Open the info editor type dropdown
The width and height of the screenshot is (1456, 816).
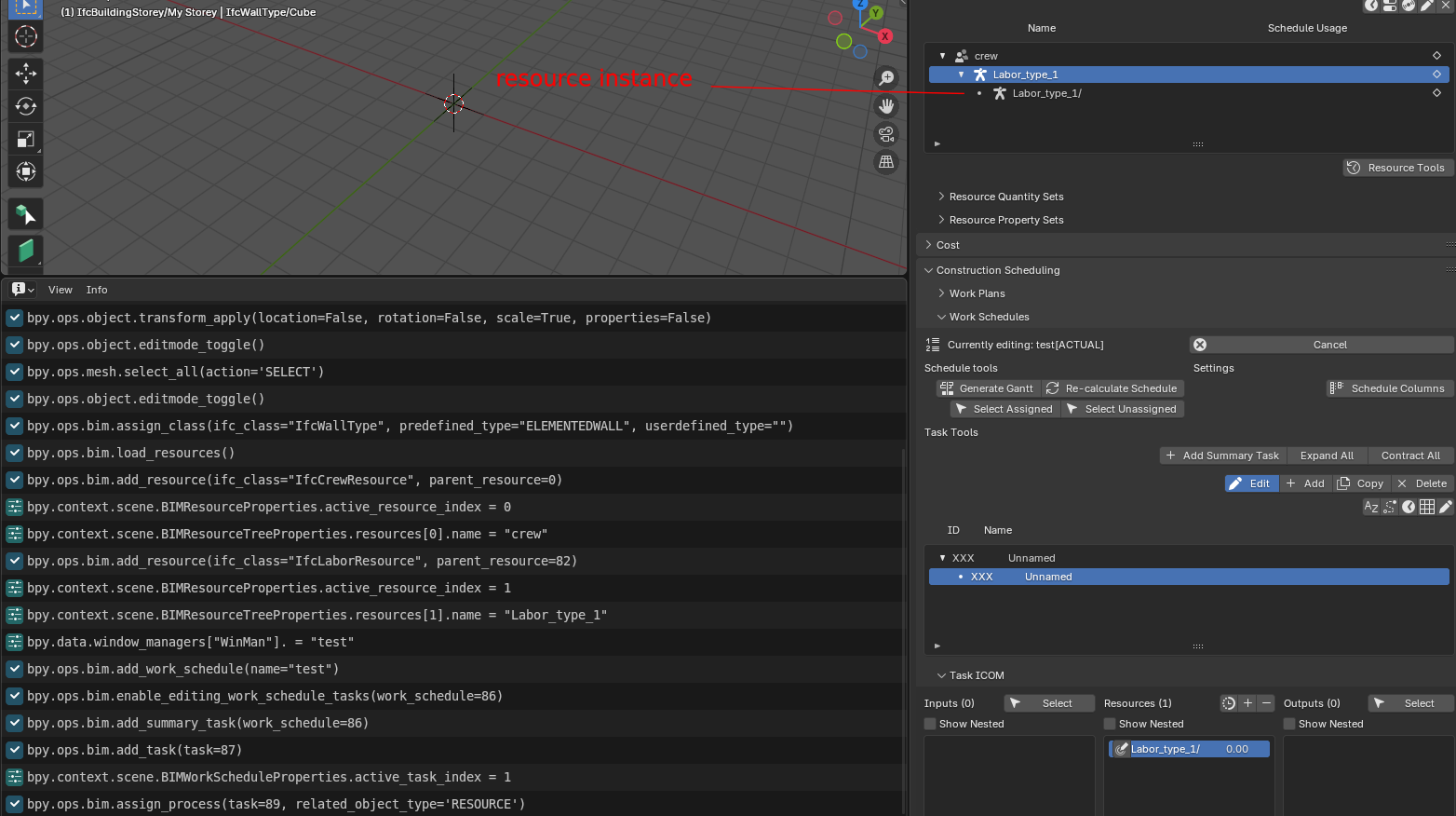pos(22,290)
